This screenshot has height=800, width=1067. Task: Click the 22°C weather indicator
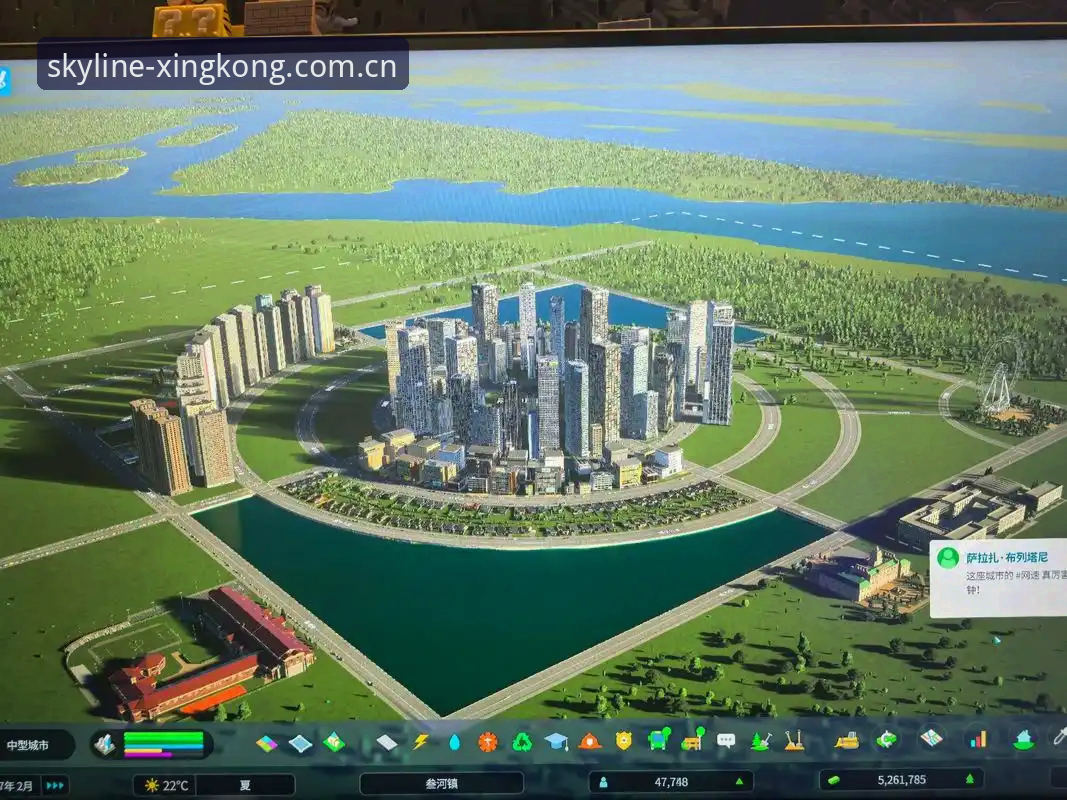click(x=167, y=786)
